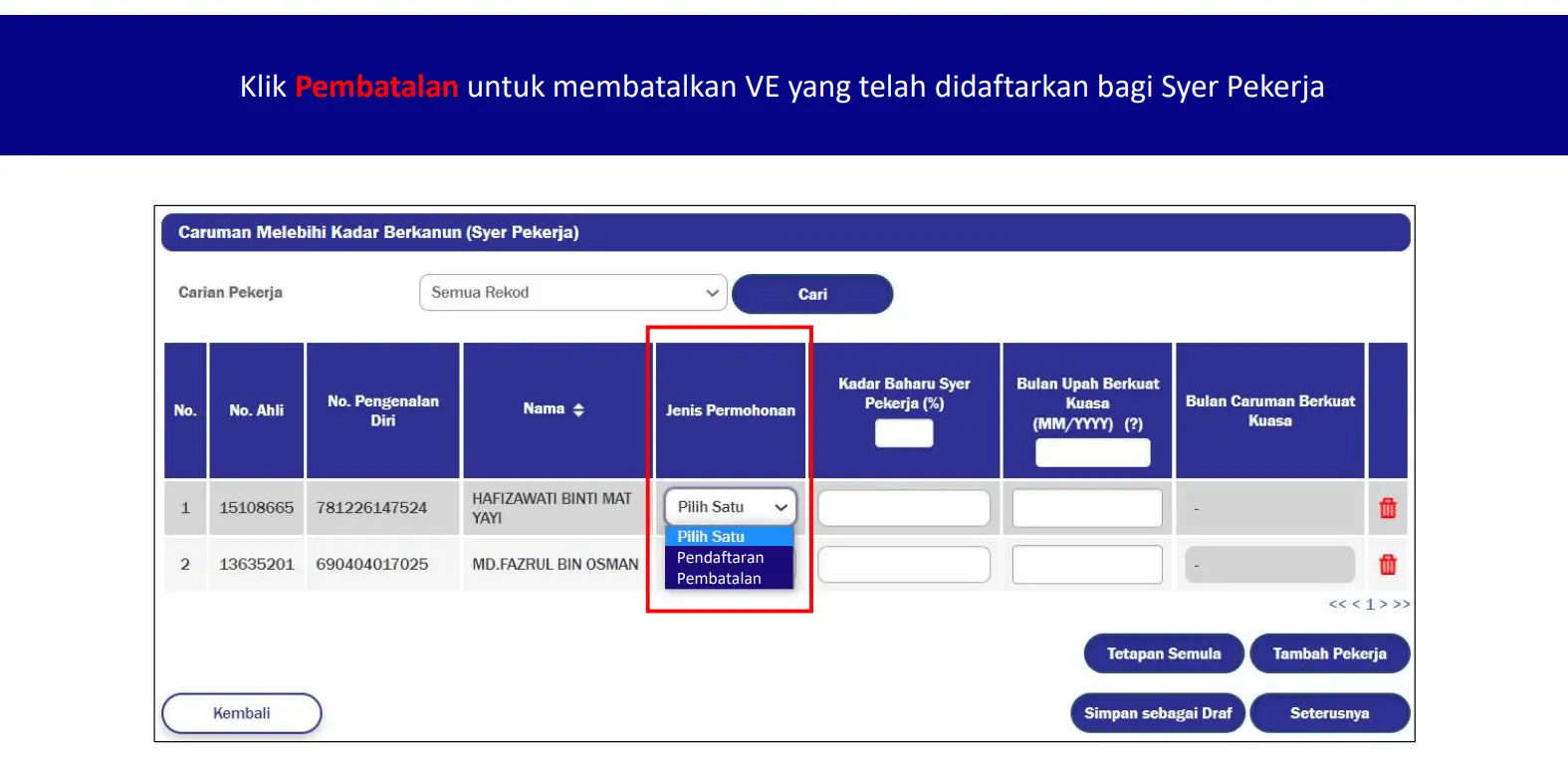Click Kadar Baharu field for row 1
The width and height of the screenshot is (1568, 779).
(x=904, y=508)
